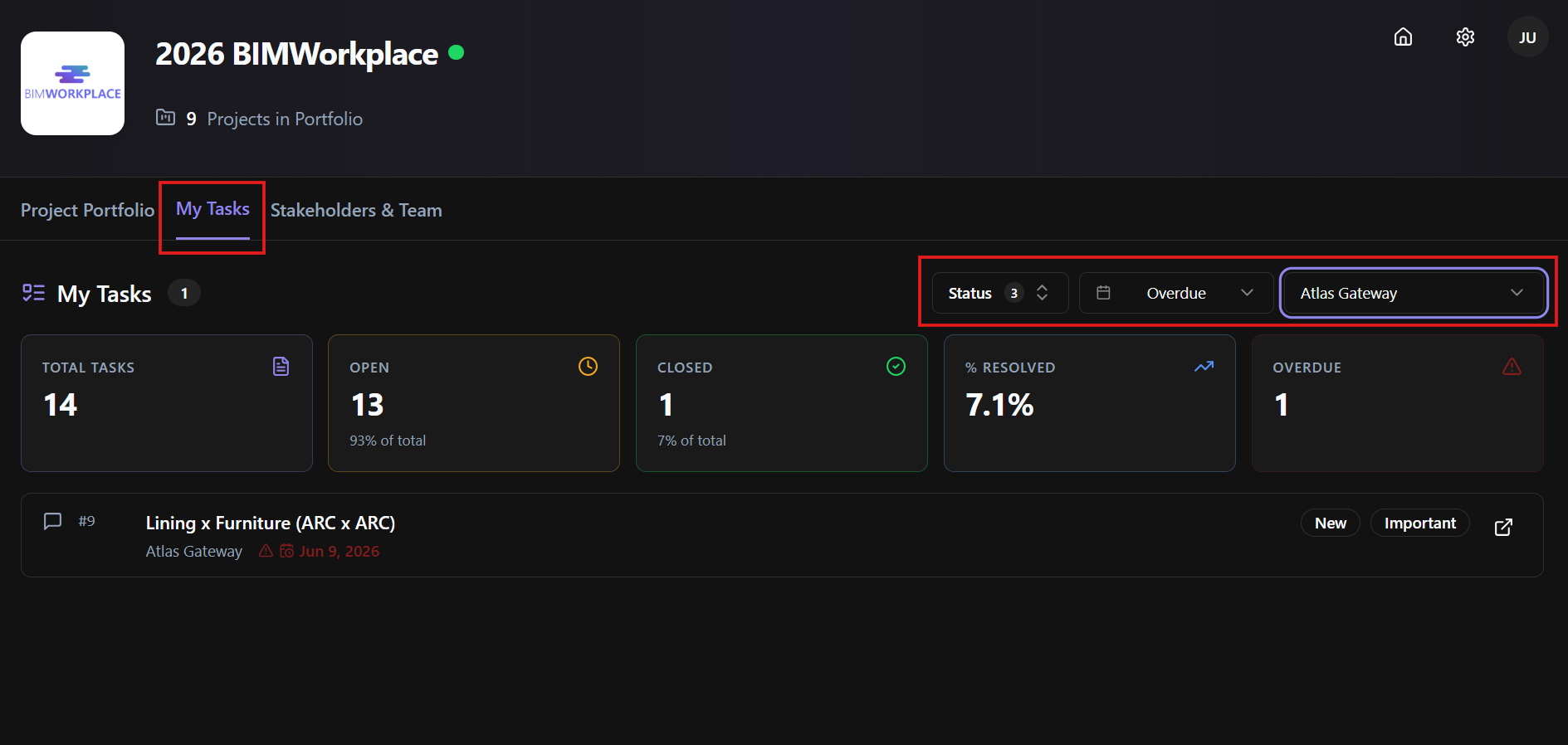Select the Total Tasks 14 card
1568x745 pixels.
[167, 403]
